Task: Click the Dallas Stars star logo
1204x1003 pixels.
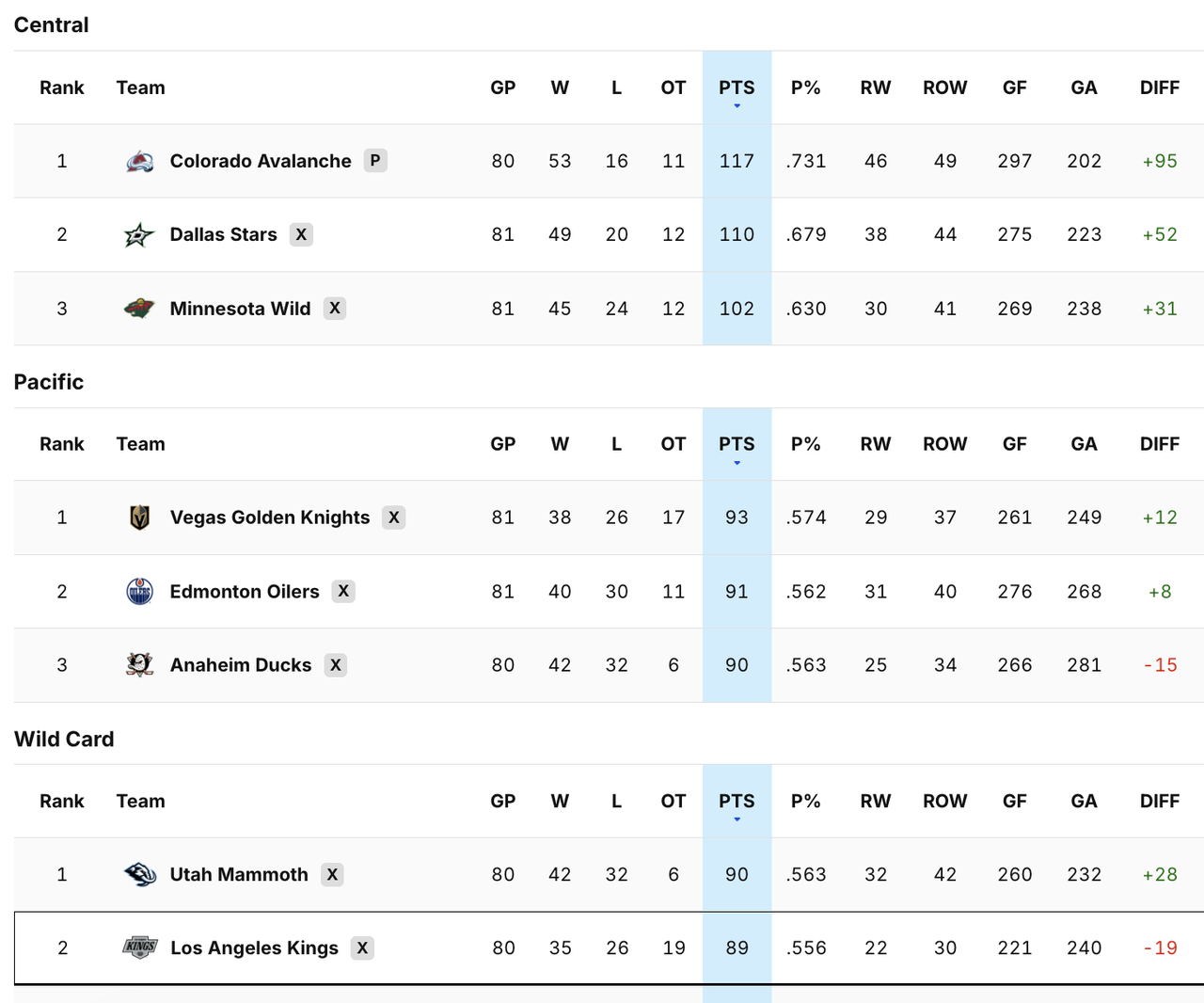Action: (x=139, y=234)
